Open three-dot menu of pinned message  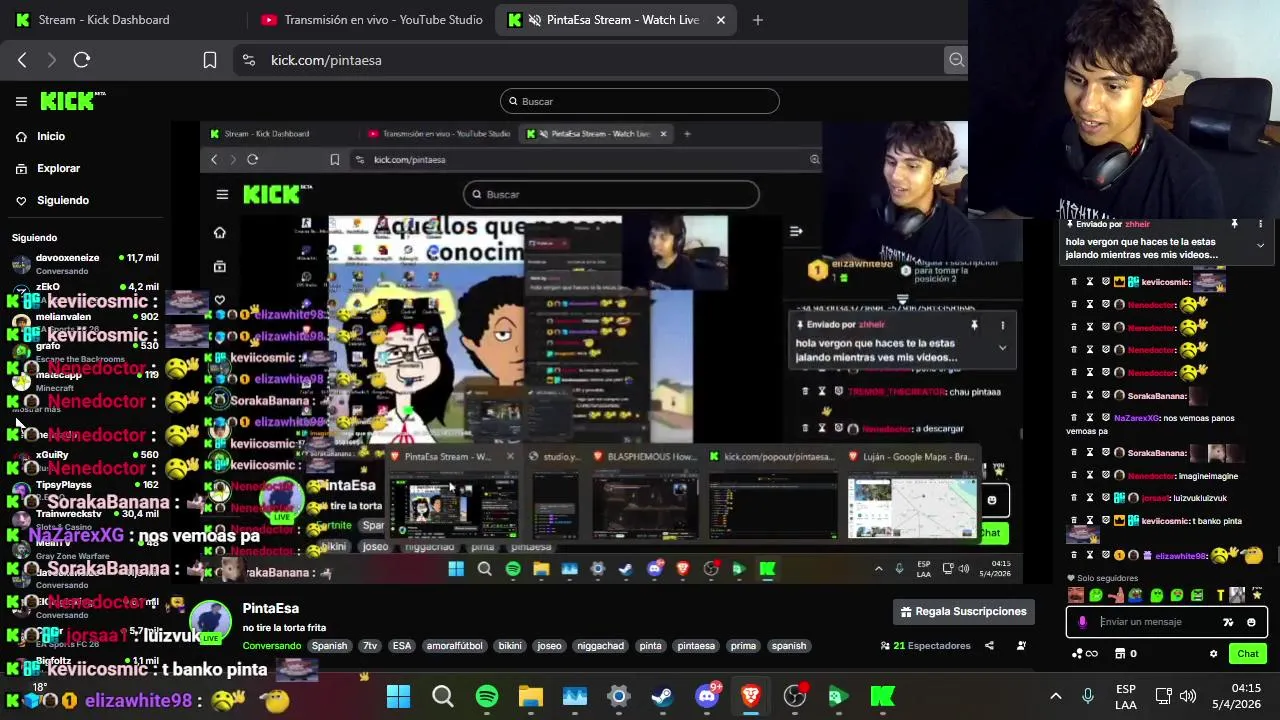tap(1260, 224)
